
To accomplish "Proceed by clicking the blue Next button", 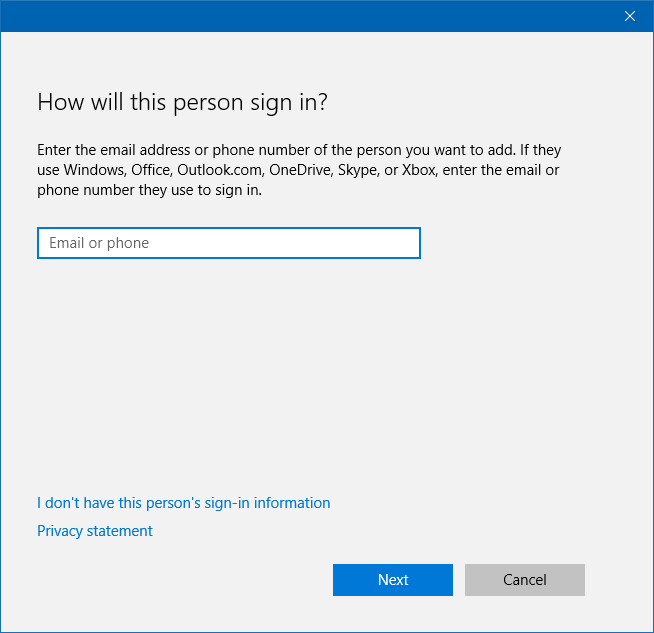I will (393, 580).
